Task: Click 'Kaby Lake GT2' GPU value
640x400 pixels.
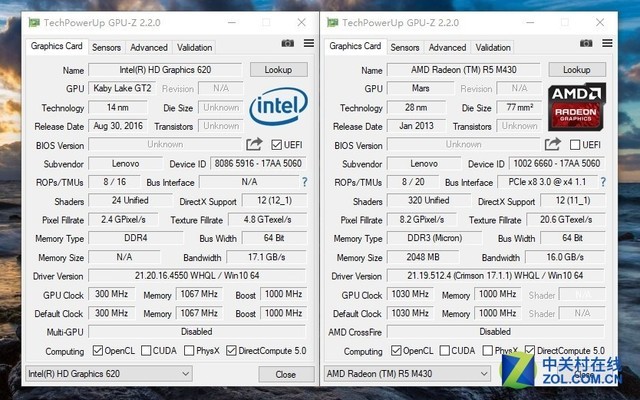Action: click(122, 88)
